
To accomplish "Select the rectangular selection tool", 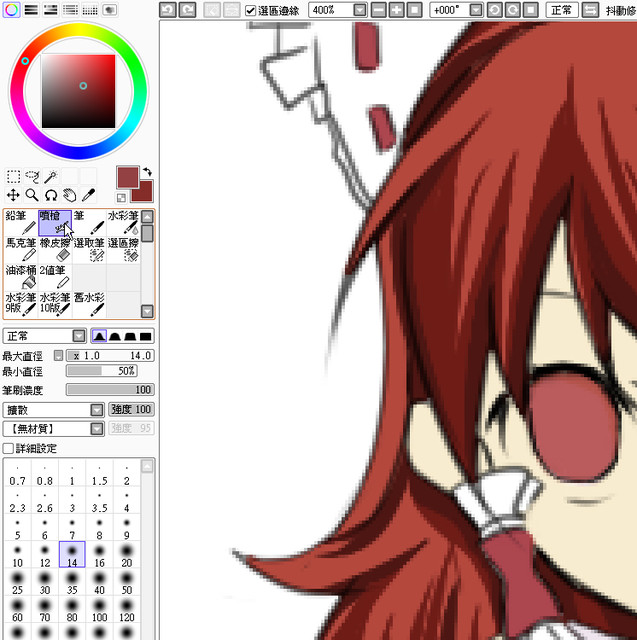I will (x=13, y=177).
